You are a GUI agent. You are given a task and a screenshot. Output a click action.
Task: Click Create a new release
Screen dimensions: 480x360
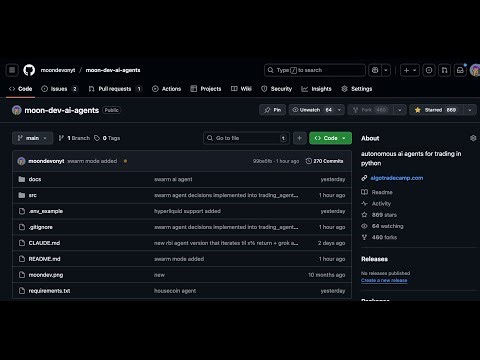pyautogui.click(x=384, y=280)
